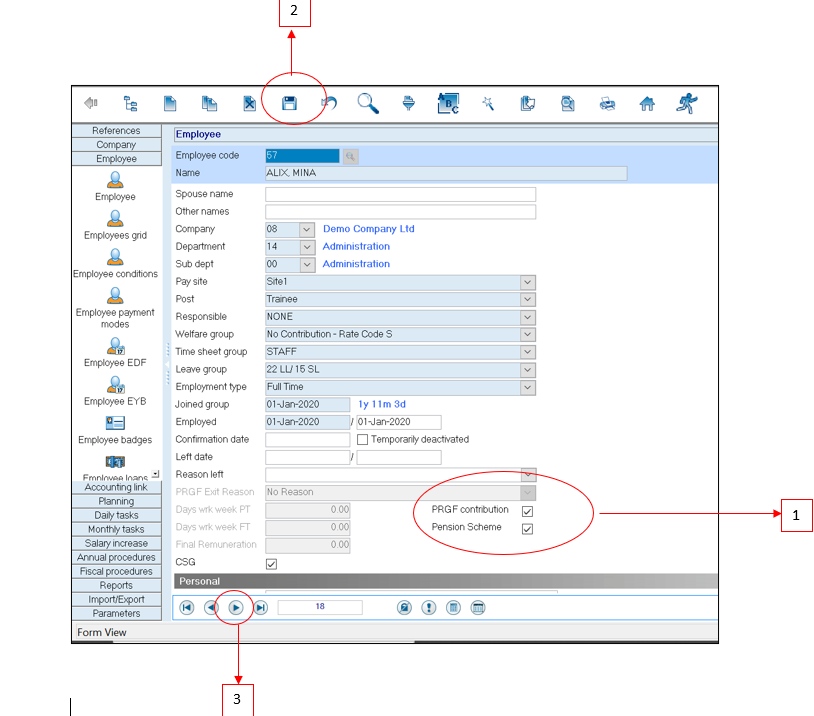The width and height of the screenshot is (814, 716).
Task: Open the Daily tasks section
Action: (116, 515)
